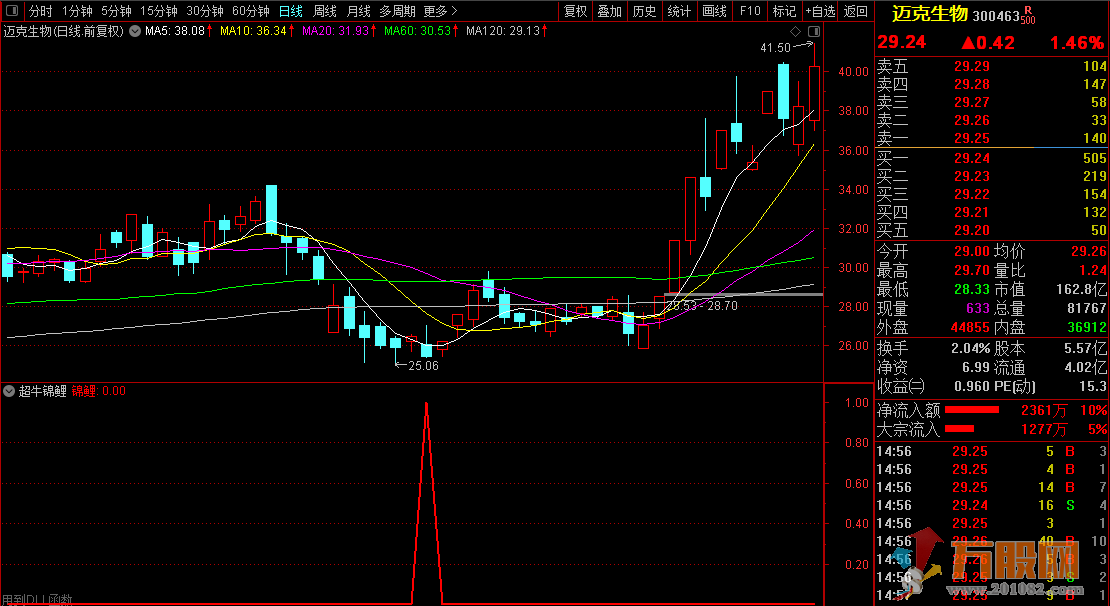Screen dimensions: 1110x606
Task: Select the 60分钟 period tab
Action: click(x=251, y=11)
